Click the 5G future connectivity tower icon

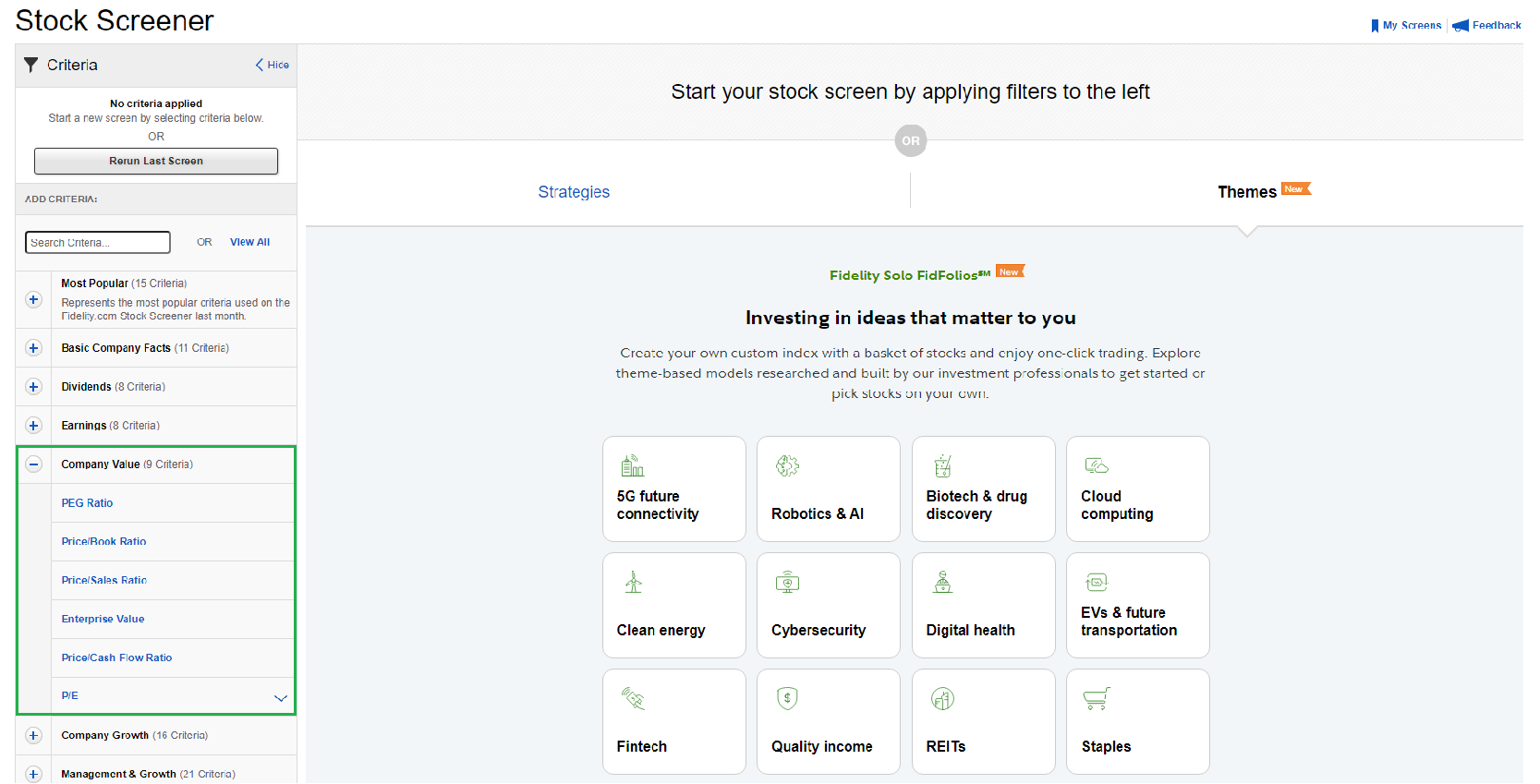click(633, 465)
